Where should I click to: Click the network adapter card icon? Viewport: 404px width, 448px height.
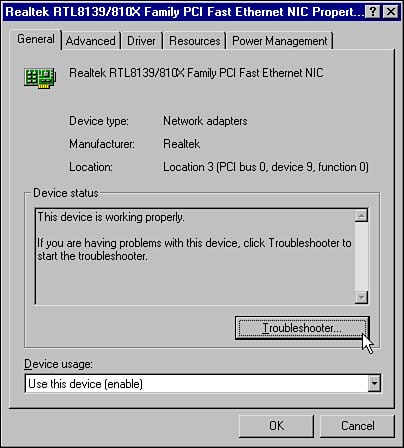point(40,78)
